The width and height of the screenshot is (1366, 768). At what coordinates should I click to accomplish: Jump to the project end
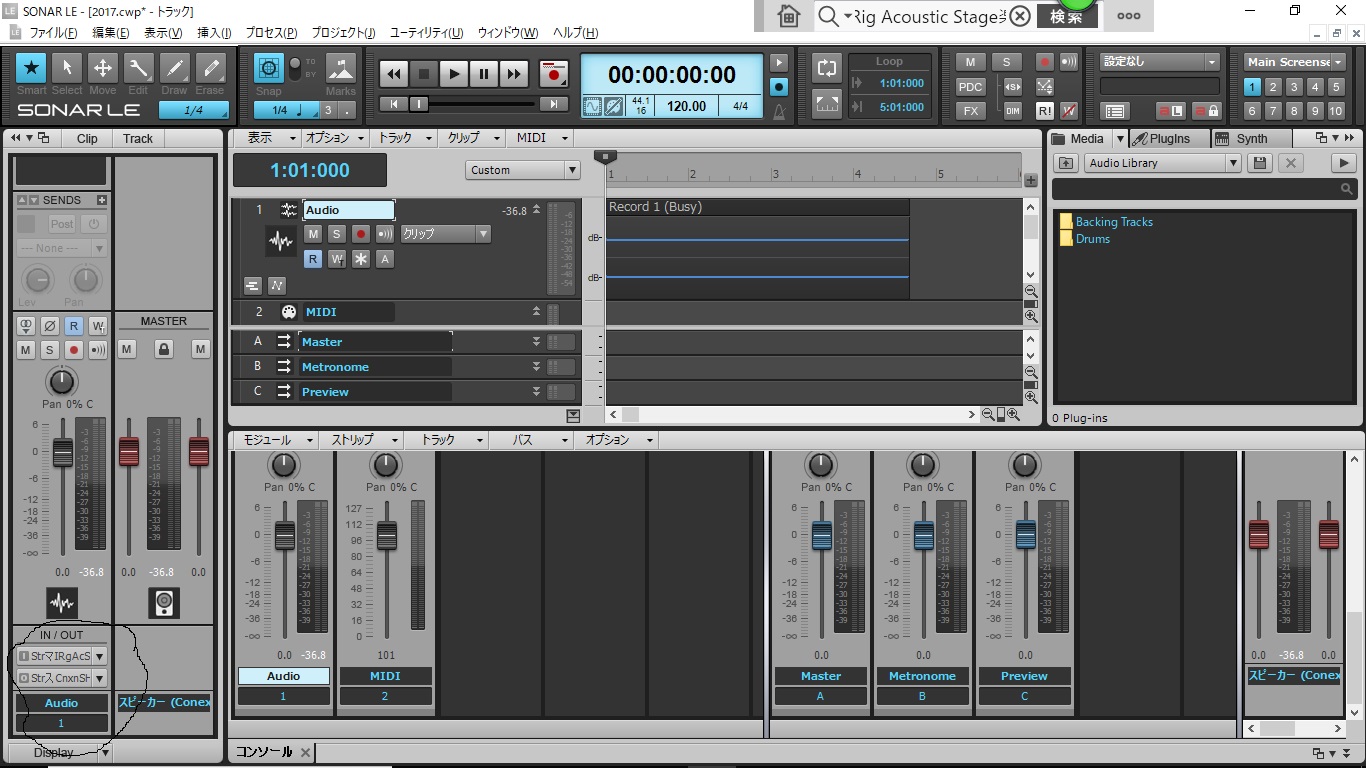553,103
